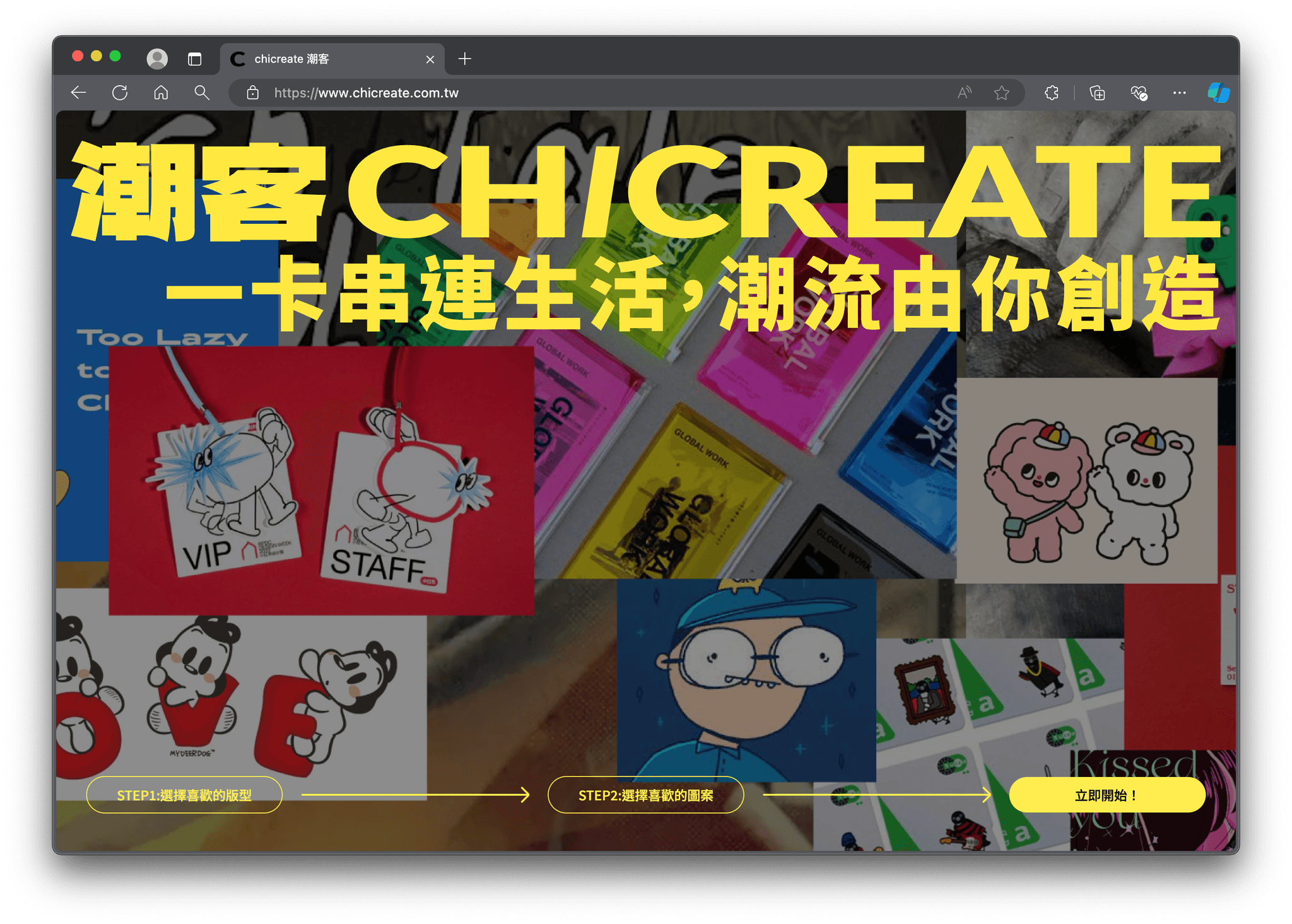1292x924 pixels.
Task: Click the 一卡串連生活,潮流由你創造 slogan
Action: [x=692, y=294]
